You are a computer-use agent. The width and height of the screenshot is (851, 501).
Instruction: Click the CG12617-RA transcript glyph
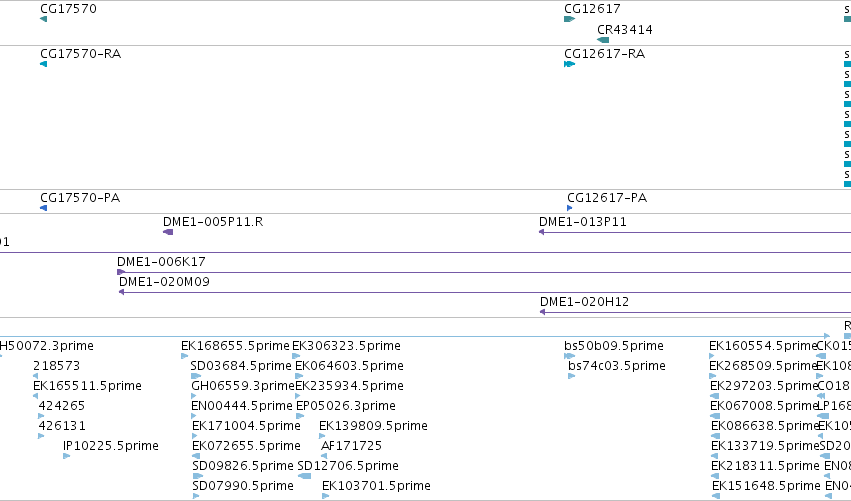[569, 64]
